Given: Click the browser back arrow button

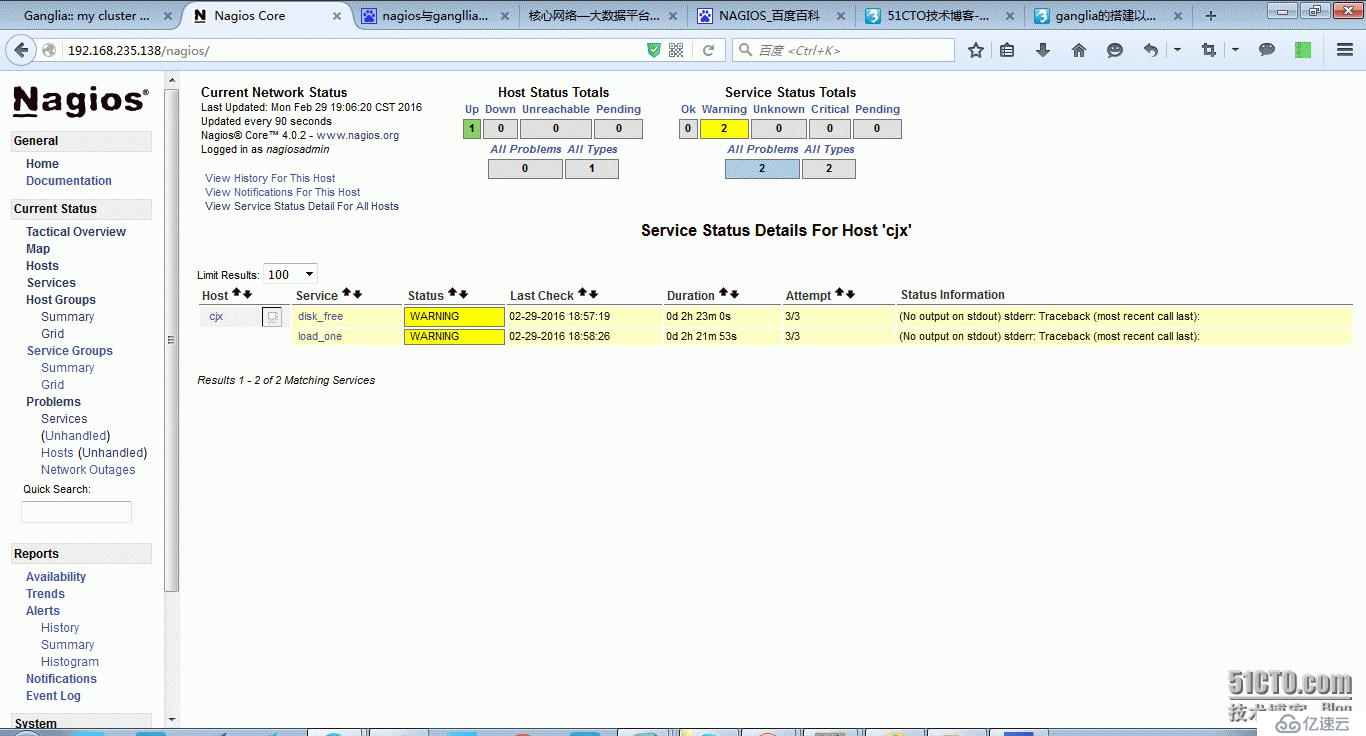Looking at the screenshot, I should pyautogui.click(x=21, y=50).
